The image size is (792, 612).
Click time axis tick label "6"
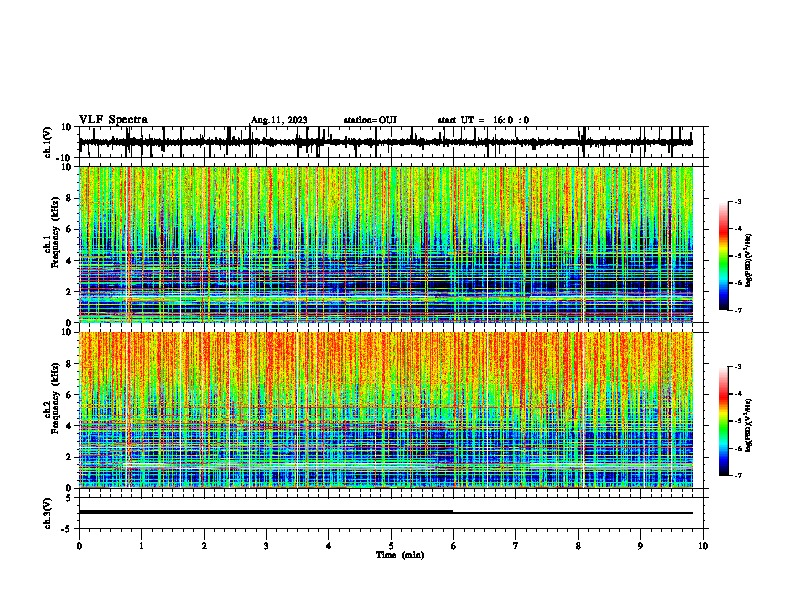tap(453, 546)
